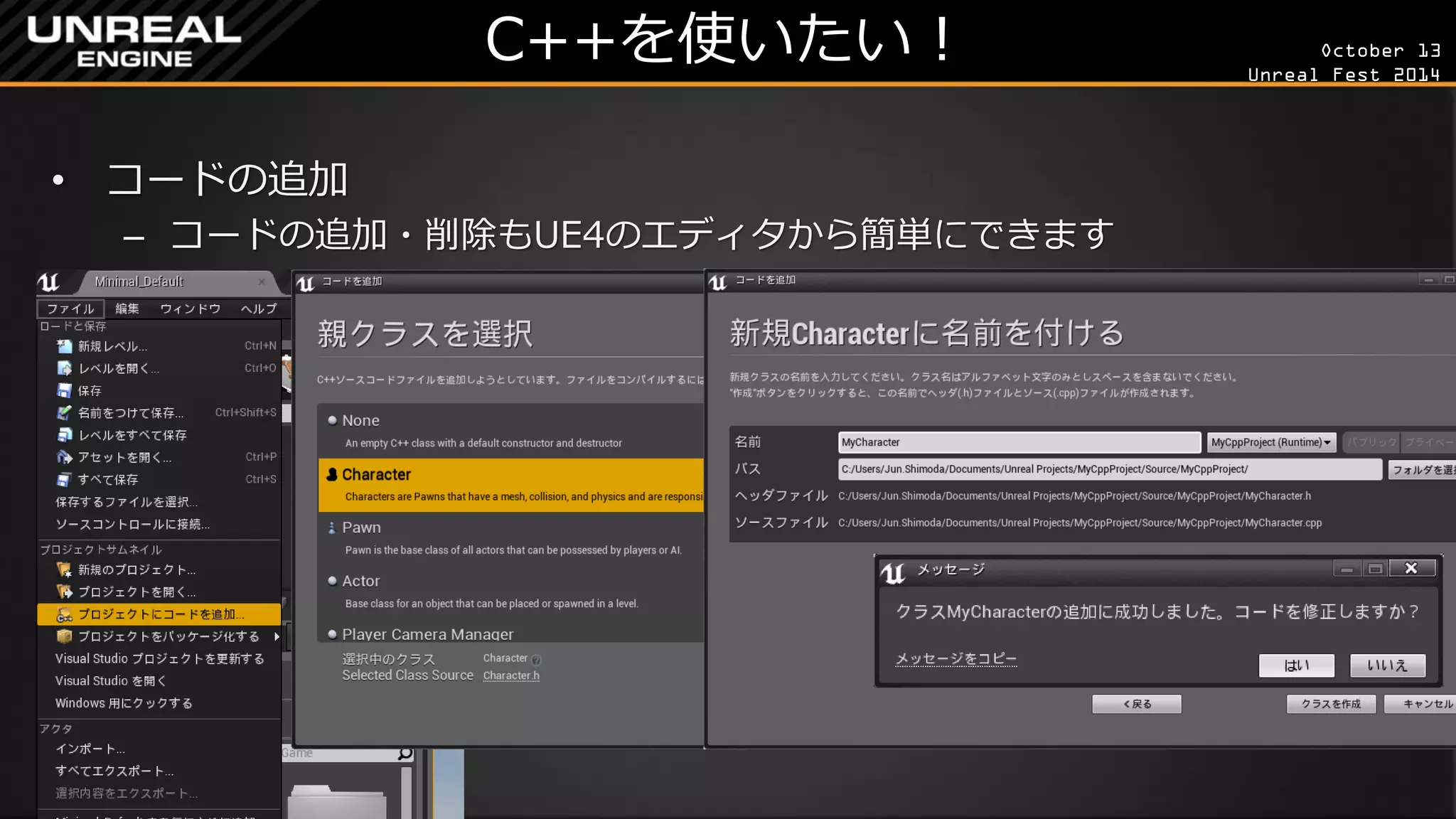Screen dimensions: 1456x819
Task: Choose the Pawn parent class row
Action: (x=510, y=538)
